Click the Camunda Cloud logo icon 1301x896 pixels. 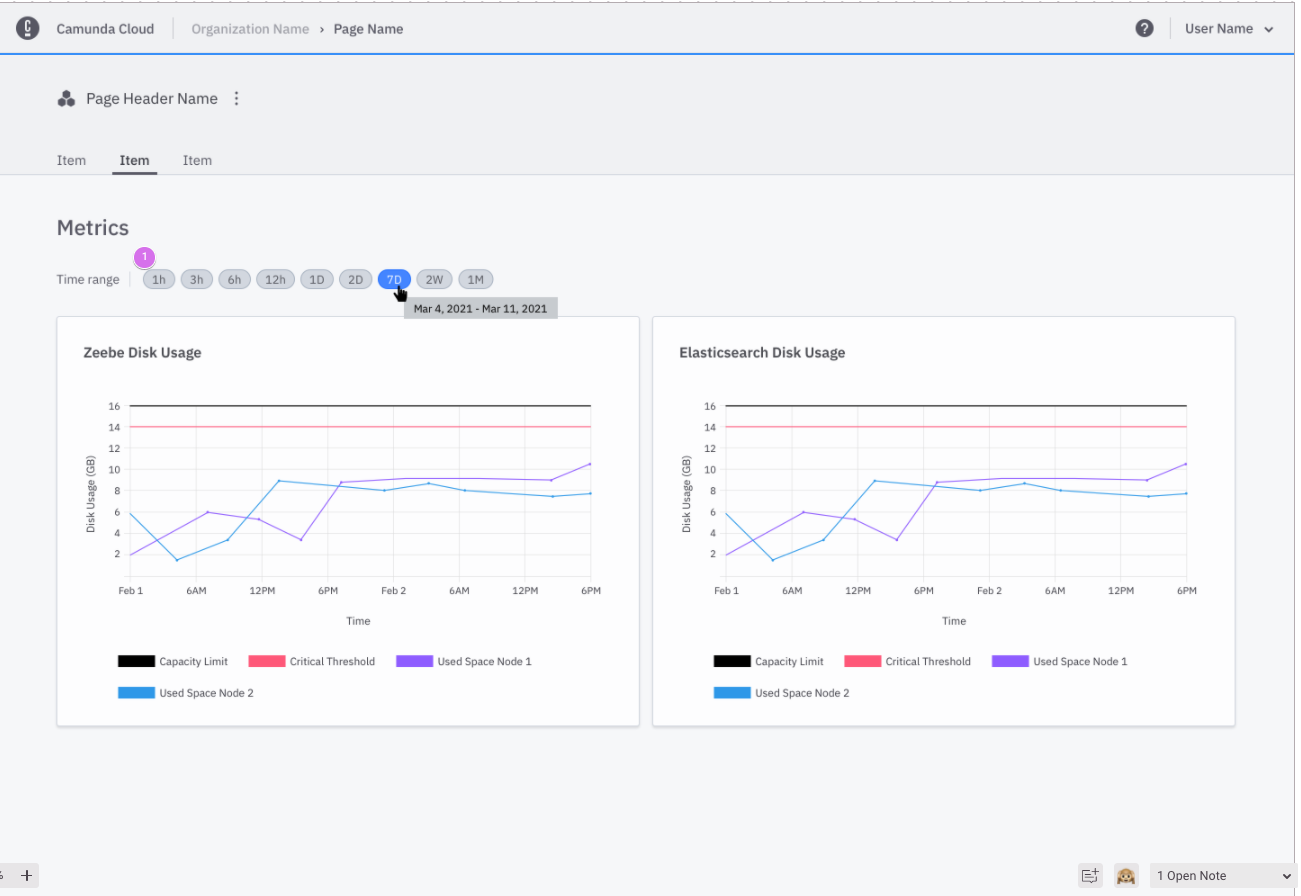pyautogui.click(x=28, y=29)
